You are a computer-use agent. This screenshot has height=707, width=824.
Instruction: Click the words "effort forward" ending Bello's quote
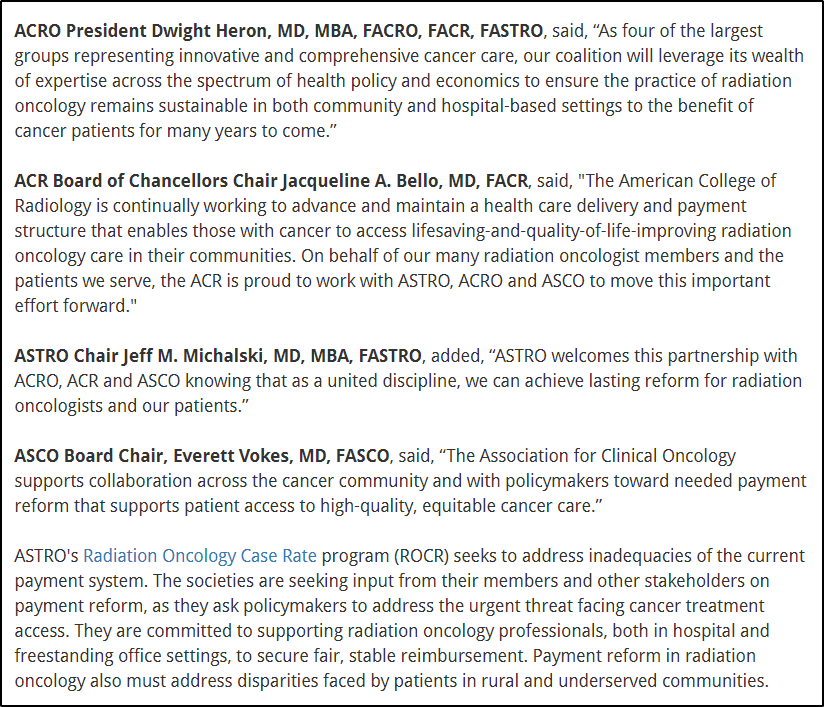pyautogui.click(x=68, y=306)
